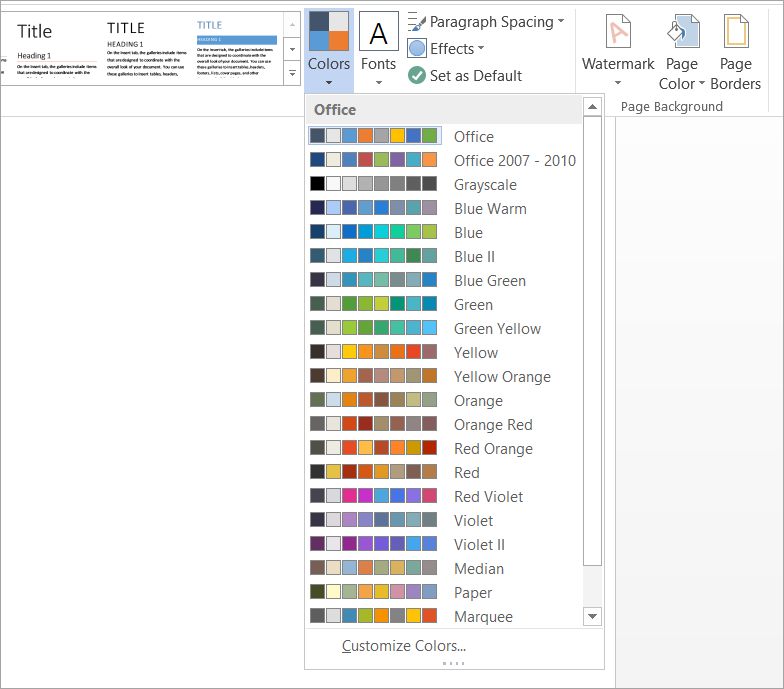The height and width of the screenshot is (689, 784).
Task: Pick the Red theme label
Action: point(466,472)
